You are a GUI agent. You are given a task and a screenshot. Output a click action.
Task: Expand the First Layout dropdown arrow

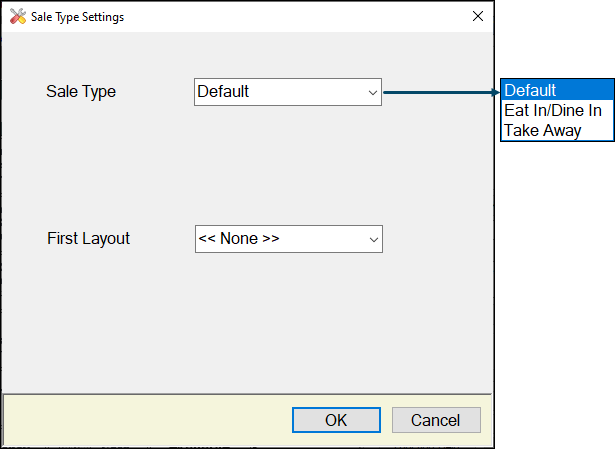click(x=374, y=239)
